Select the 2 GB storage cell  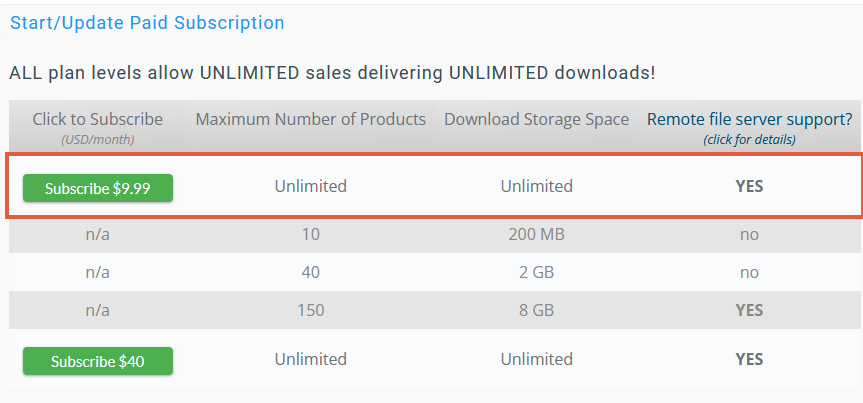536,272
